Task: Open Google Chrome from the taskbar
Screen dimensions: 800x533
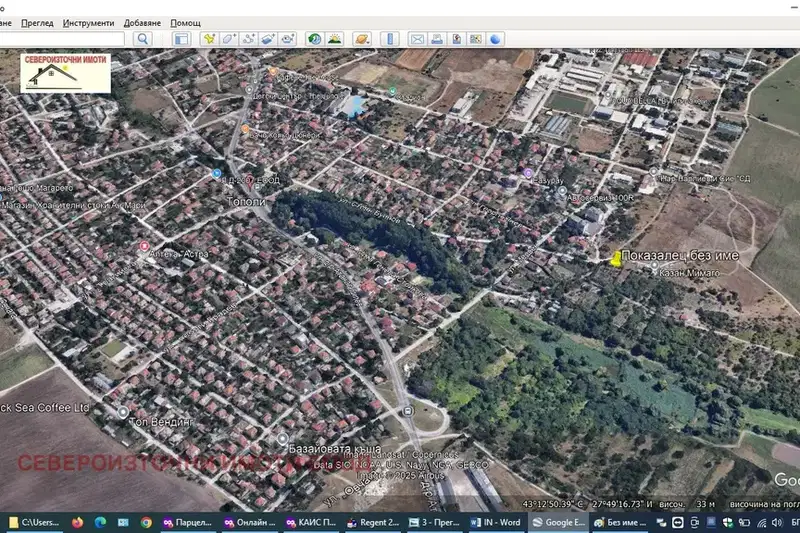Action: point(146,522)
